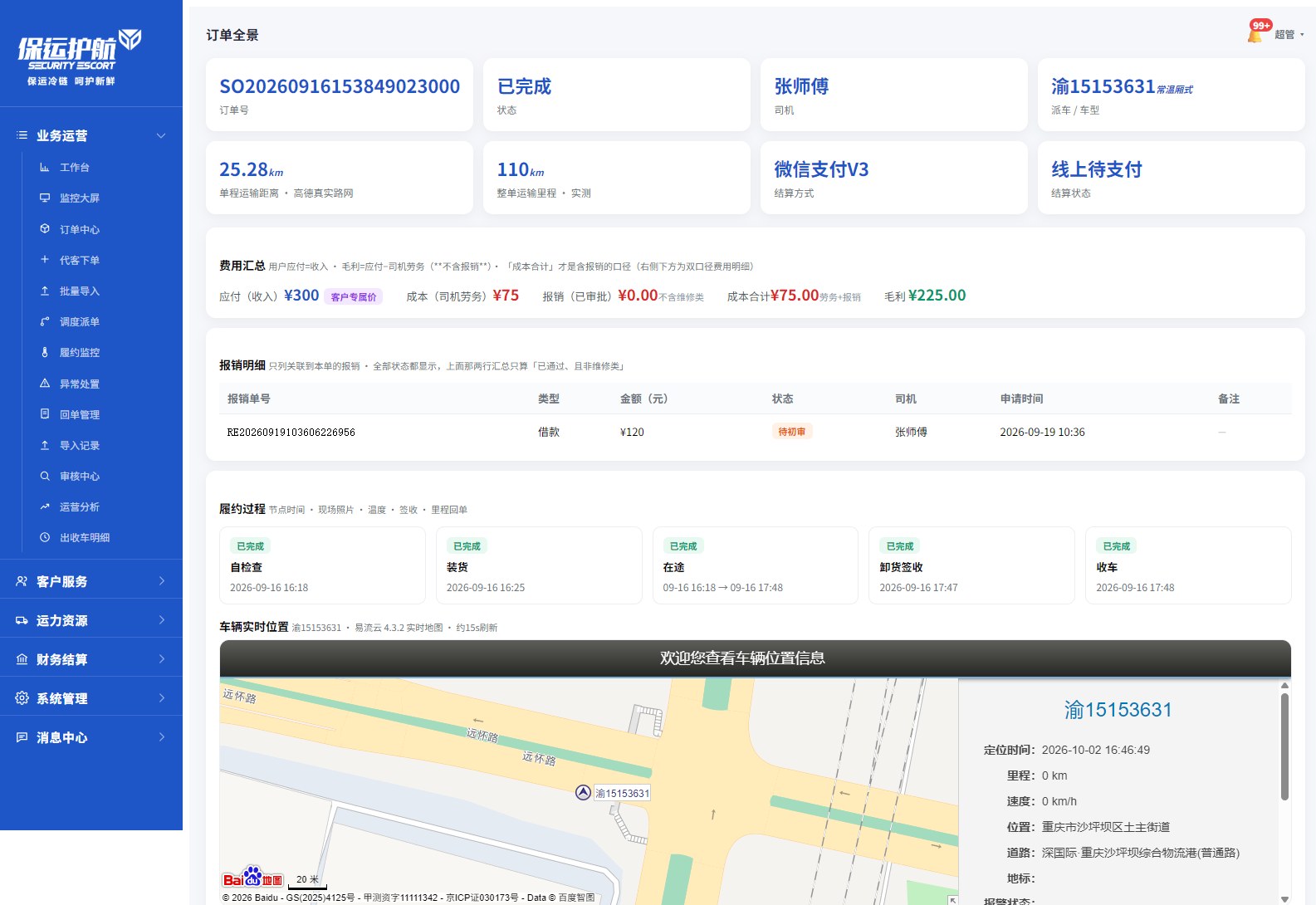Click the 装货 step card

coord(539,565)
